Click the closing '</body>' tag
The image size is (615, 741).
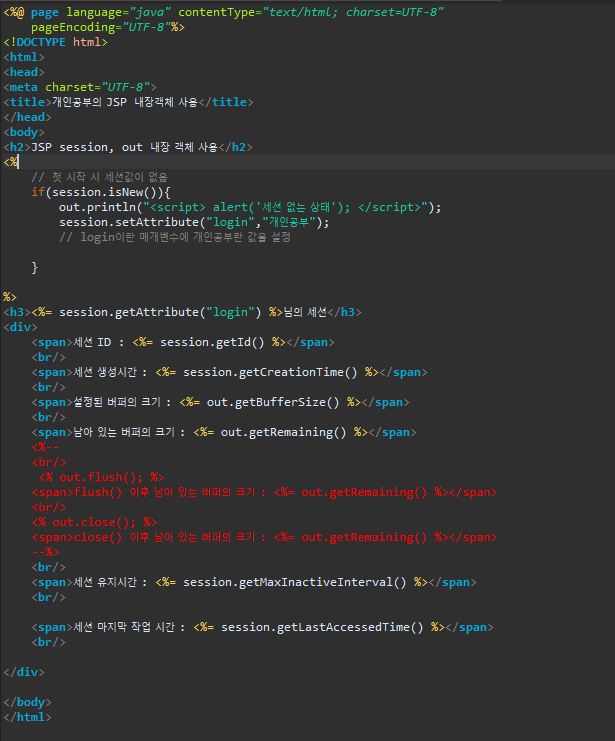click(x=27, y=702)
